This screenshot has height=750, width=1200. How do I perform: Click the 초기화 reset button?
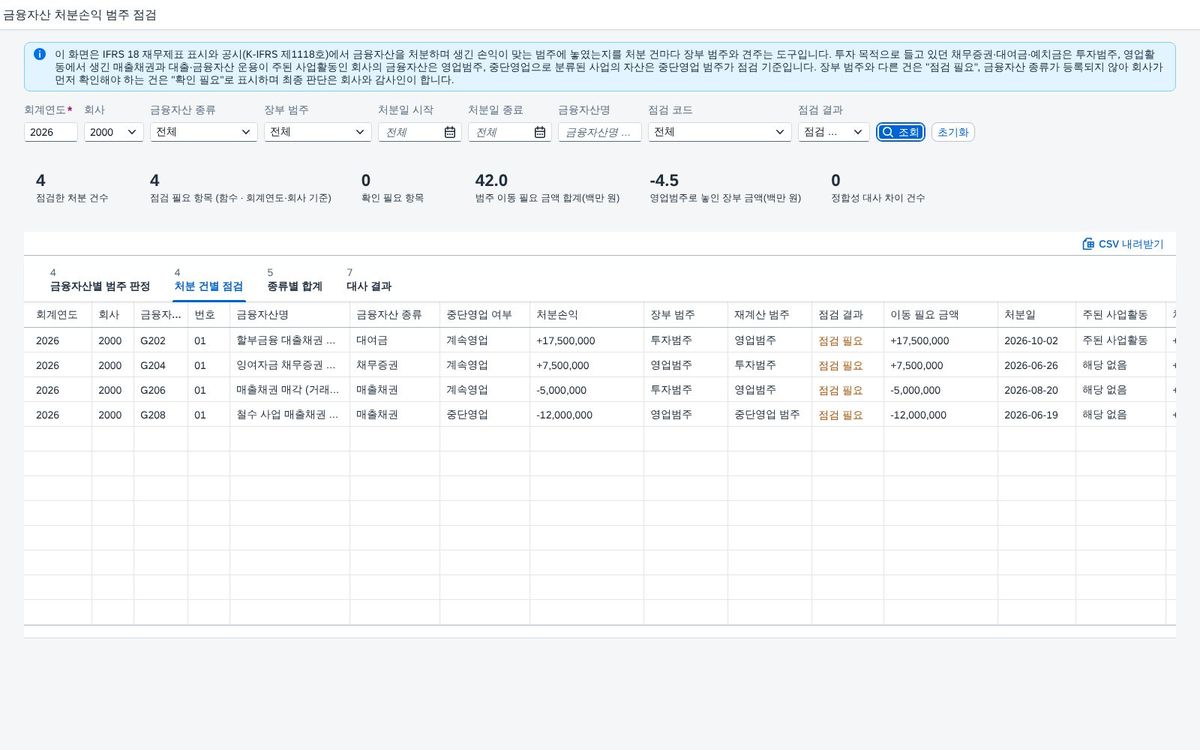pos(953,132)
